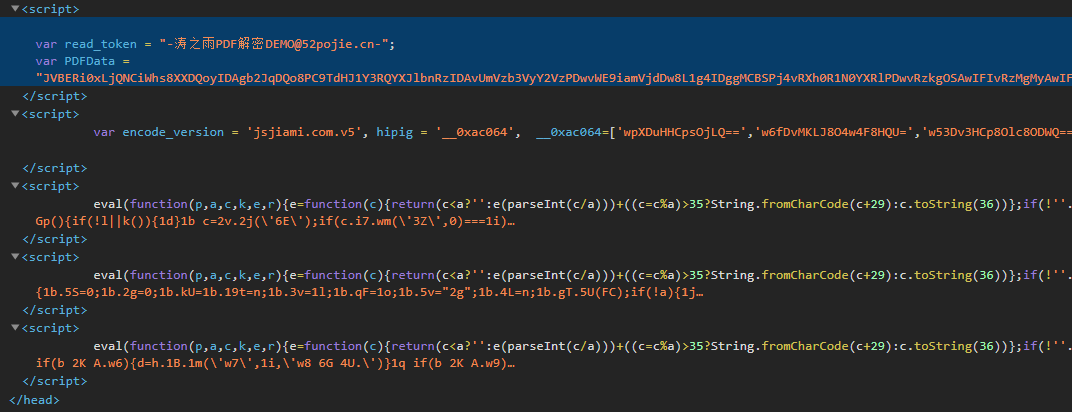This screenshot has height=412, width=1072.
Task: Select closing script tag after encode_version block
Action: pyautogui.click(x=55, y=167)
